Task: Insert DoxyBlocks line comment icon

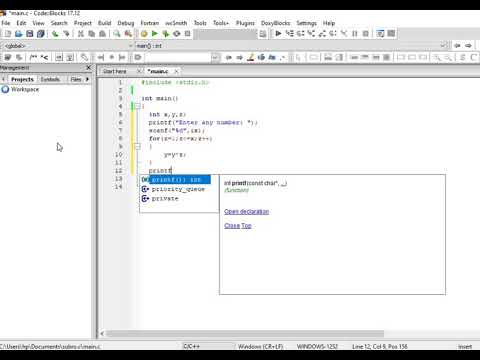Action: pos(44,57)
